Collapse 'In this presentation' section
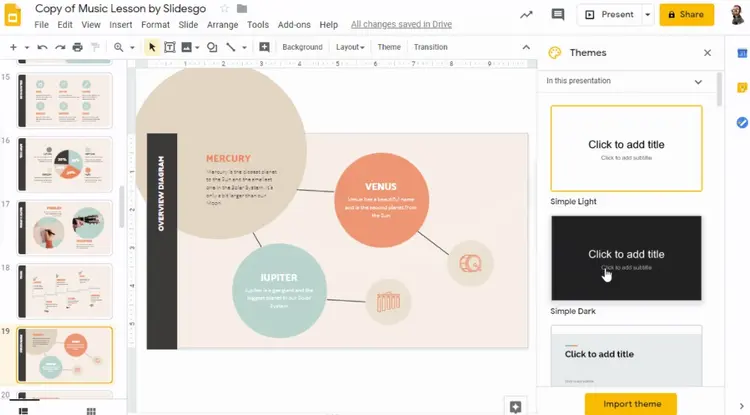The height and width of the screenshot is (415, 750). click(x=698, y=82)
